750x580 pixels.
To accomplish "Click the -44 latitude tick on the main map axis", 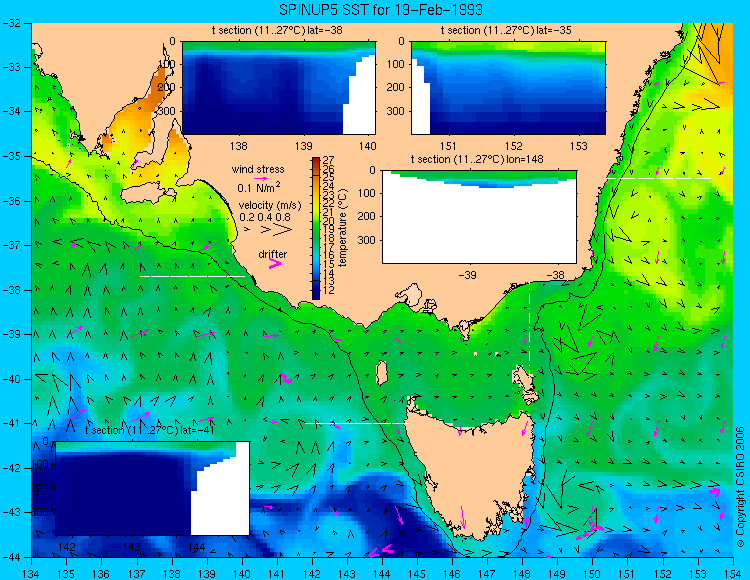I will pyautogui.click(x=11, y=557).
